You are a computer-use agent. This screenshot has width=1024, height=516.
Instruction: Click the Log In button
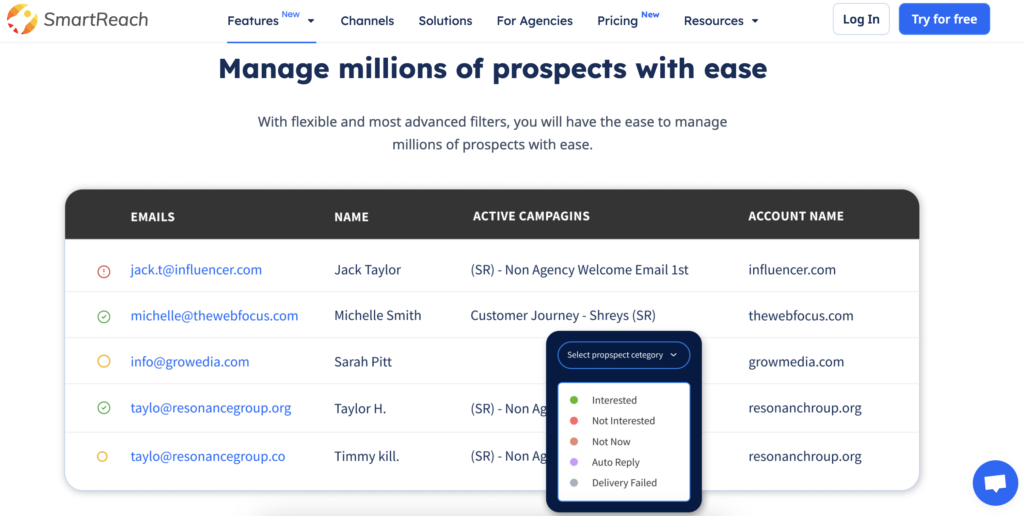point(861,19)
